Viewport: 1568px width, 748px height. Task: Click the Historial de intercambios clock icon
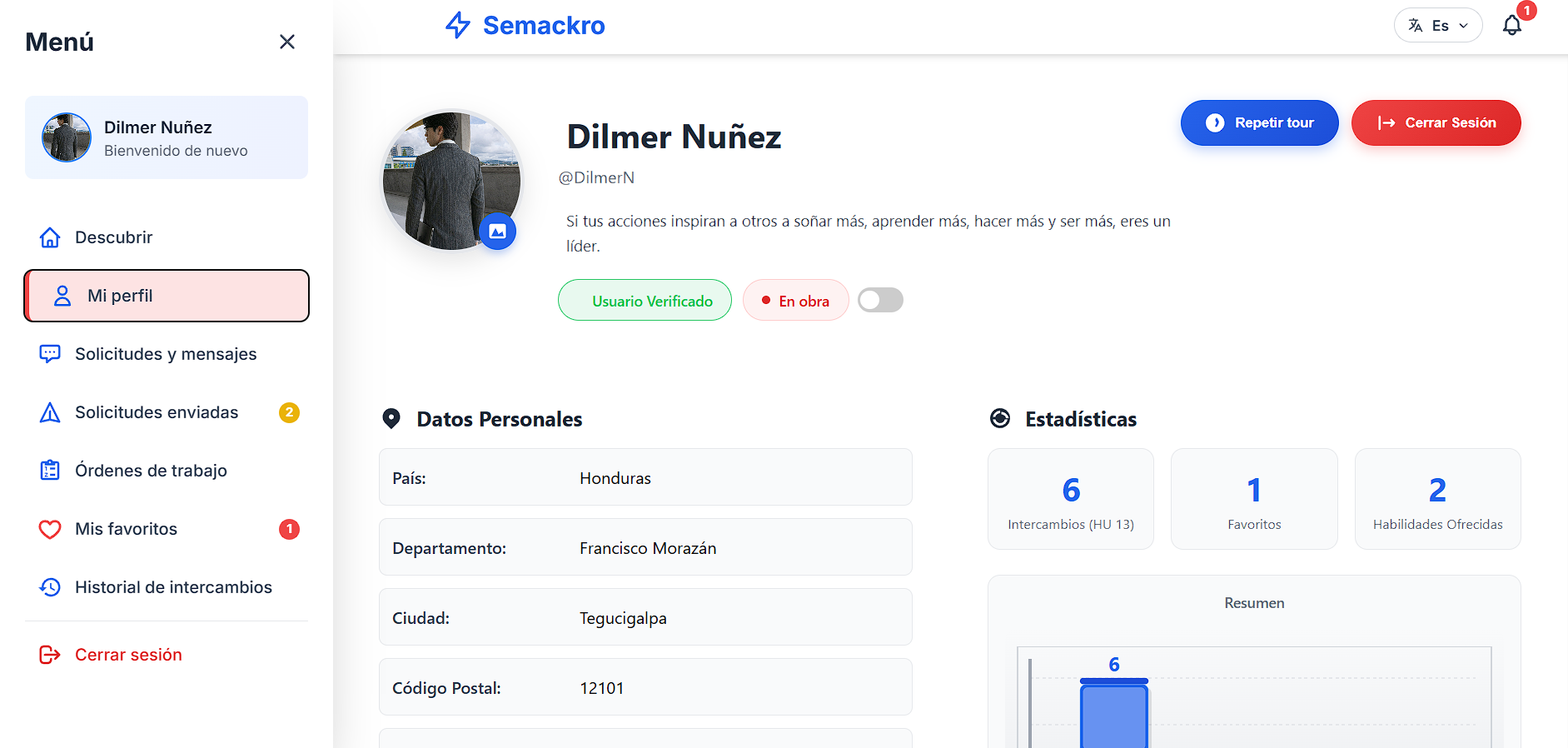click(x=50, y=587)
